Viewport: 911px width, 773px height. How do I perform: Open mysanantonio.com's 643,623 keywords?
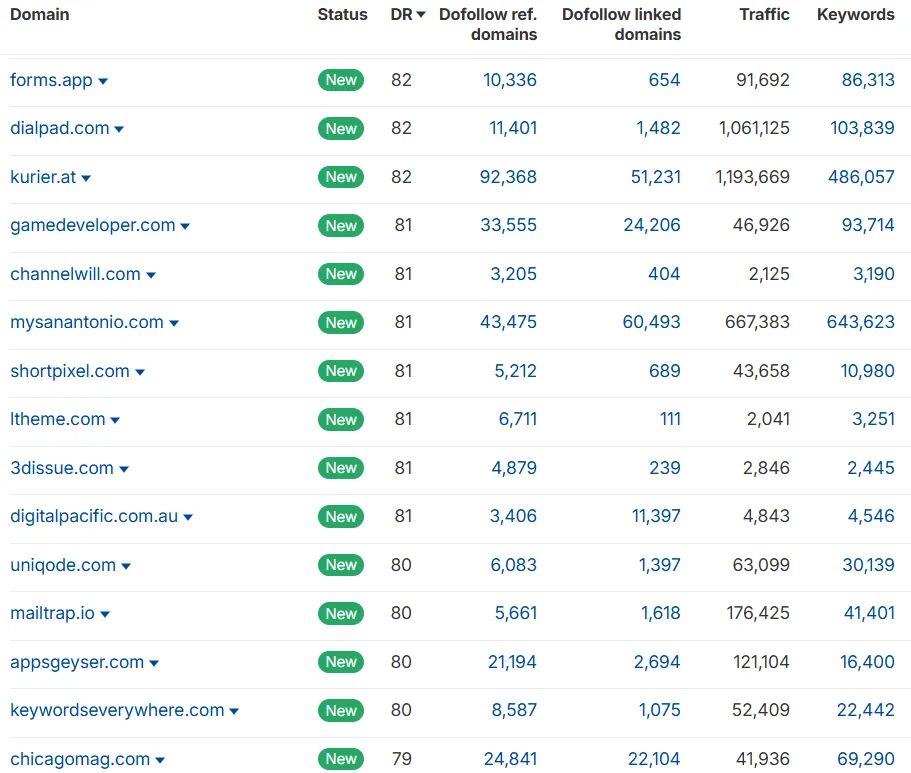861,323
